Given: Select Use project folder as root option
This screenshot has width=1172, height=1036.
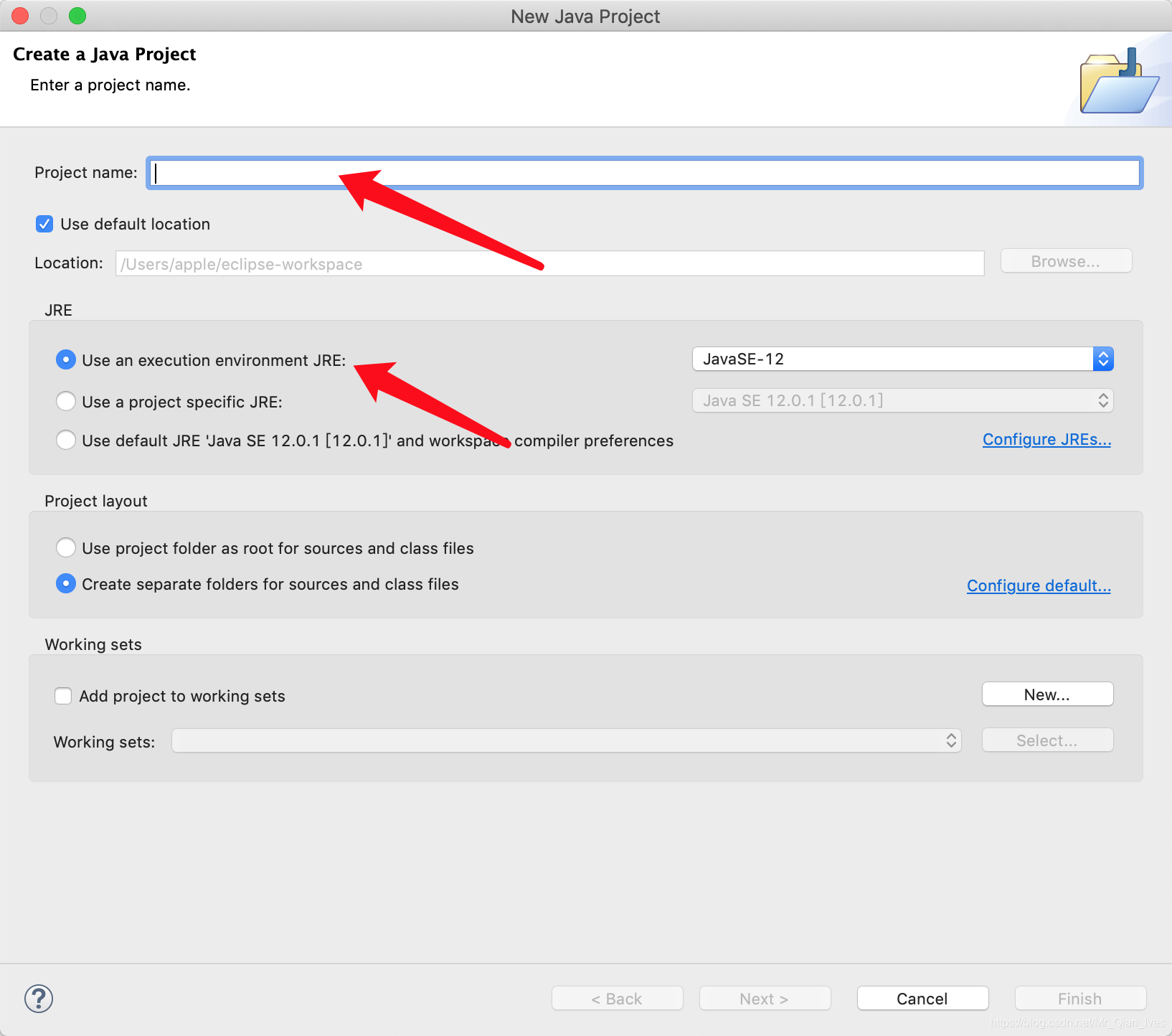Looking at the screenshot, I should [66, 547].
